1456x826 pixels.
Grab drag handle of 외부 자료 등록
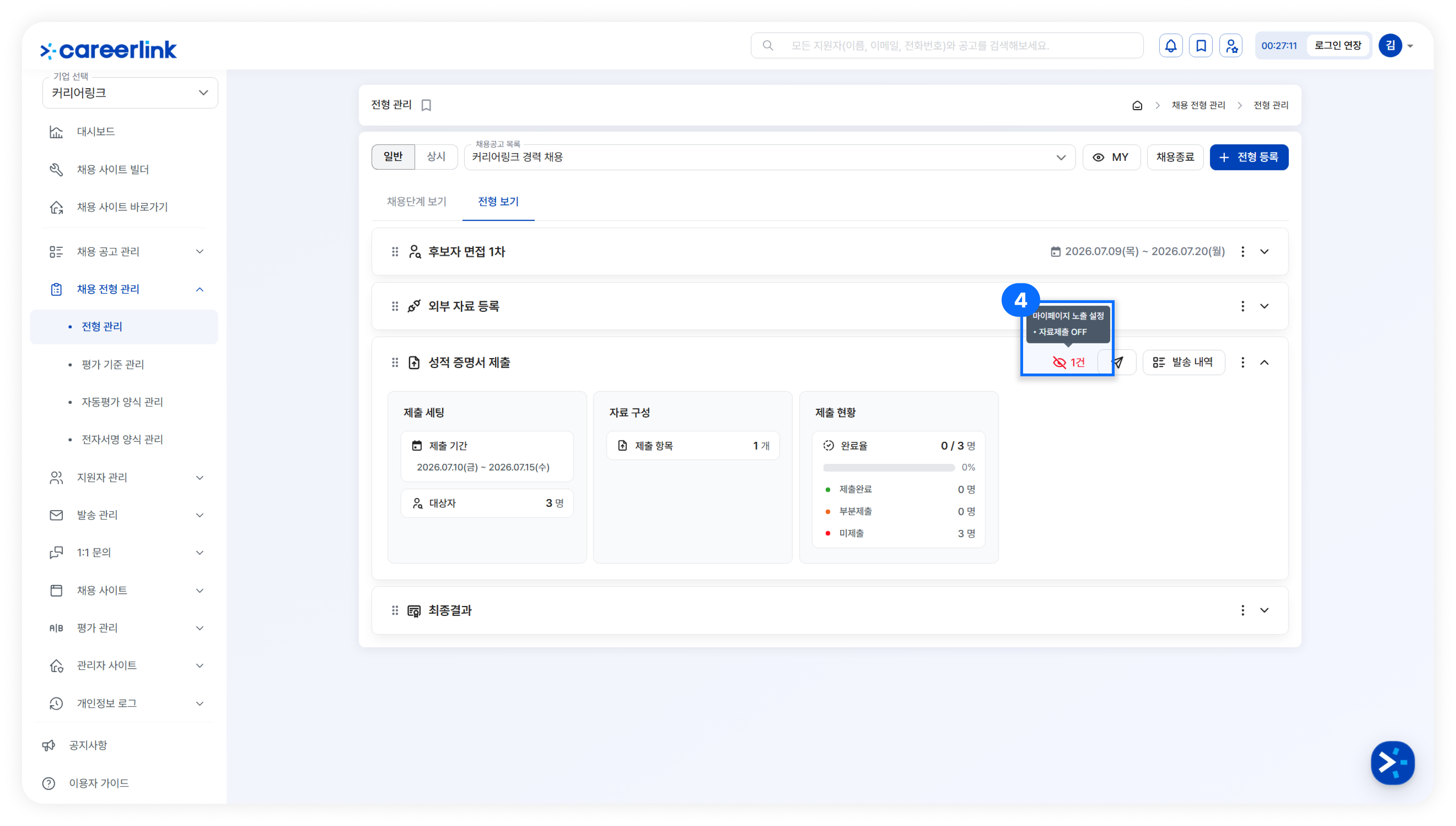(x=395, y=306)
